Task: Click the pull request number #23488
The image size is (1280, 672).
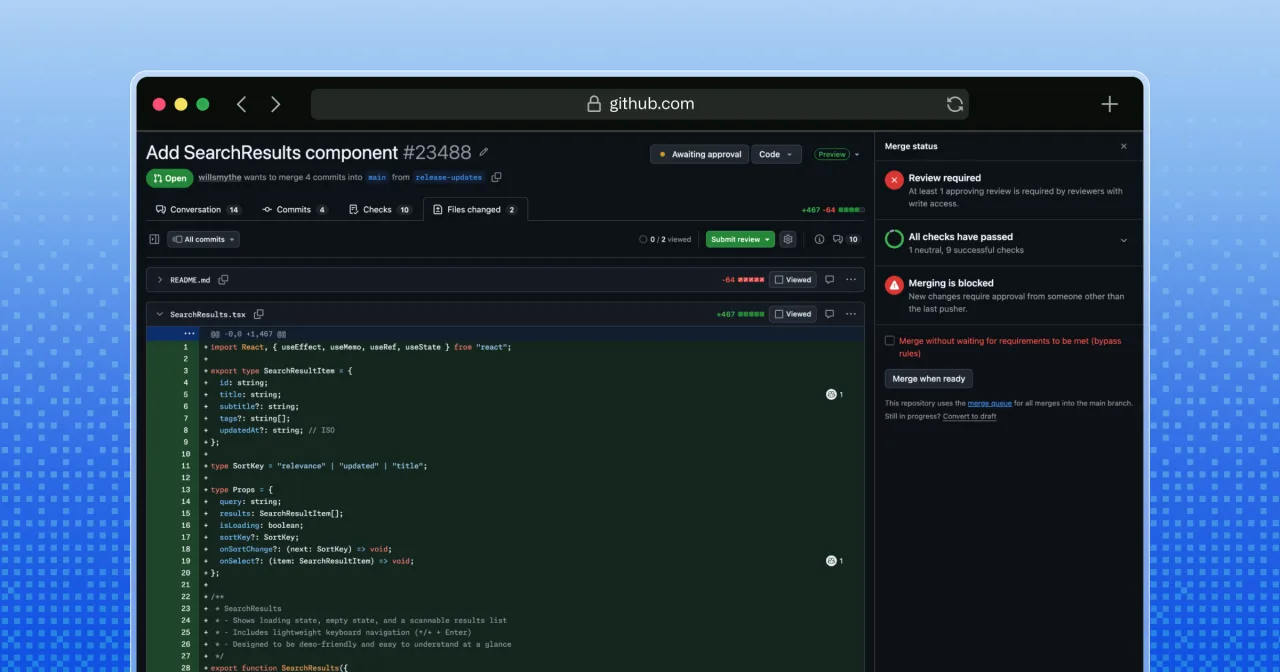Action: click(437, 153)
